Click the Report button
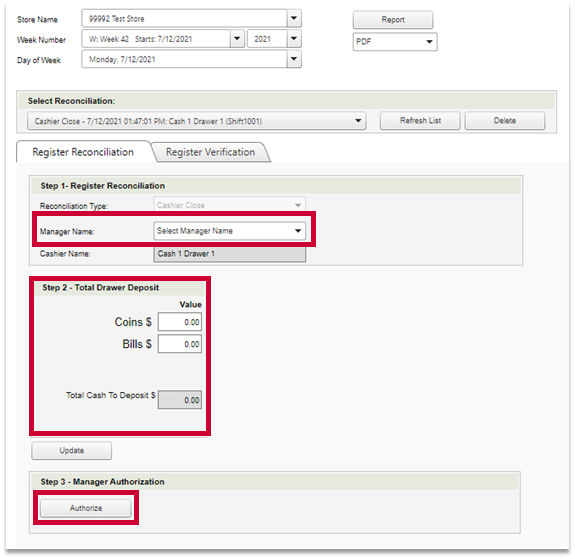This screenshot has height=559, width=575. coord(393,20)
